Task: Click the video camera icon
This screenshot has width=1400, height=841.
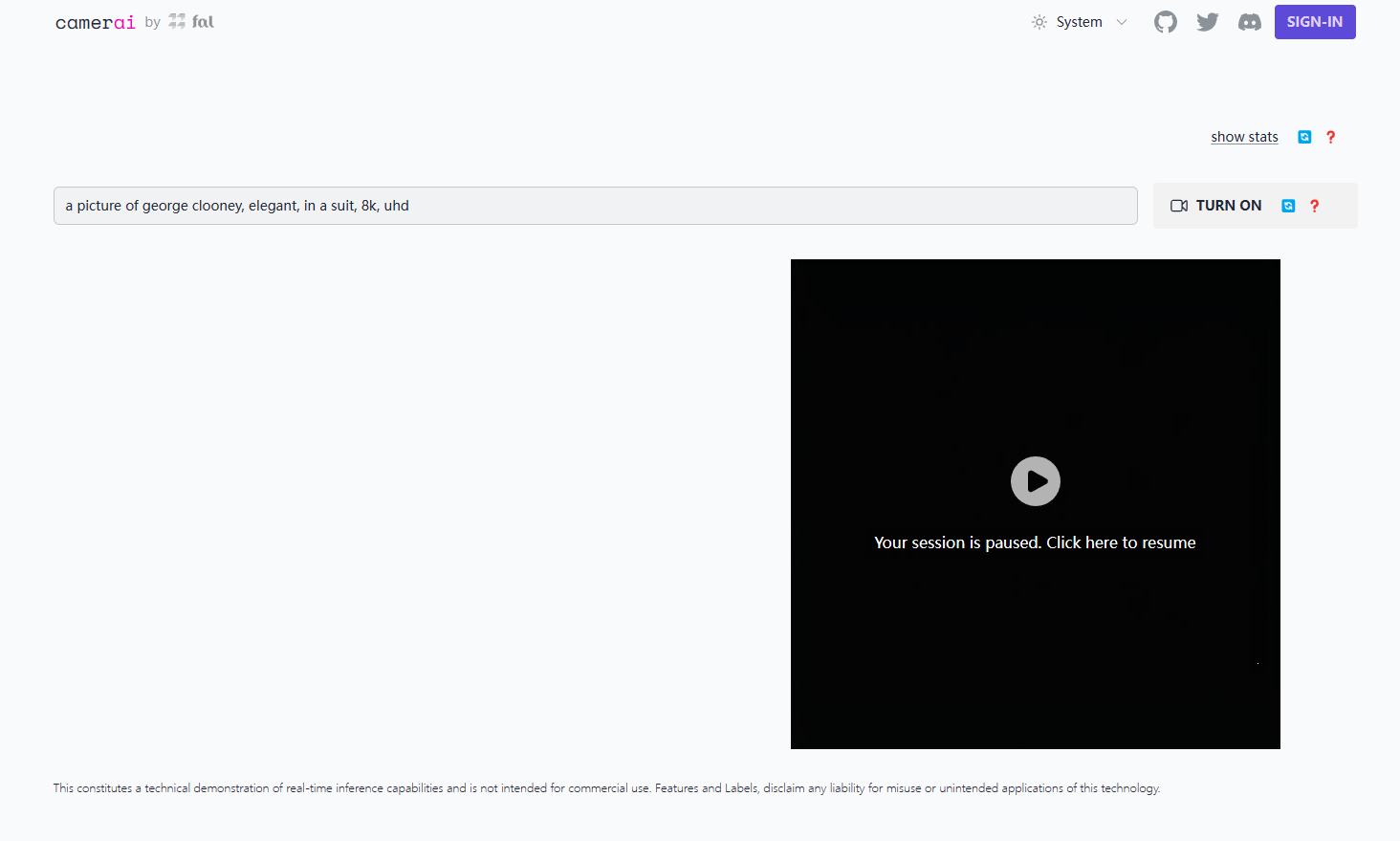Action: 1179,206
